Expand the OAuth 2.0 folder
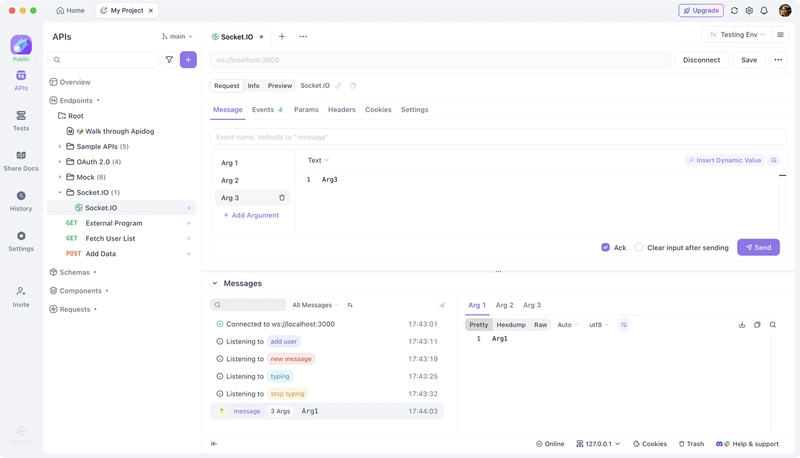The height and width of the screenshot is (458, 800). [x=60, y=162]
